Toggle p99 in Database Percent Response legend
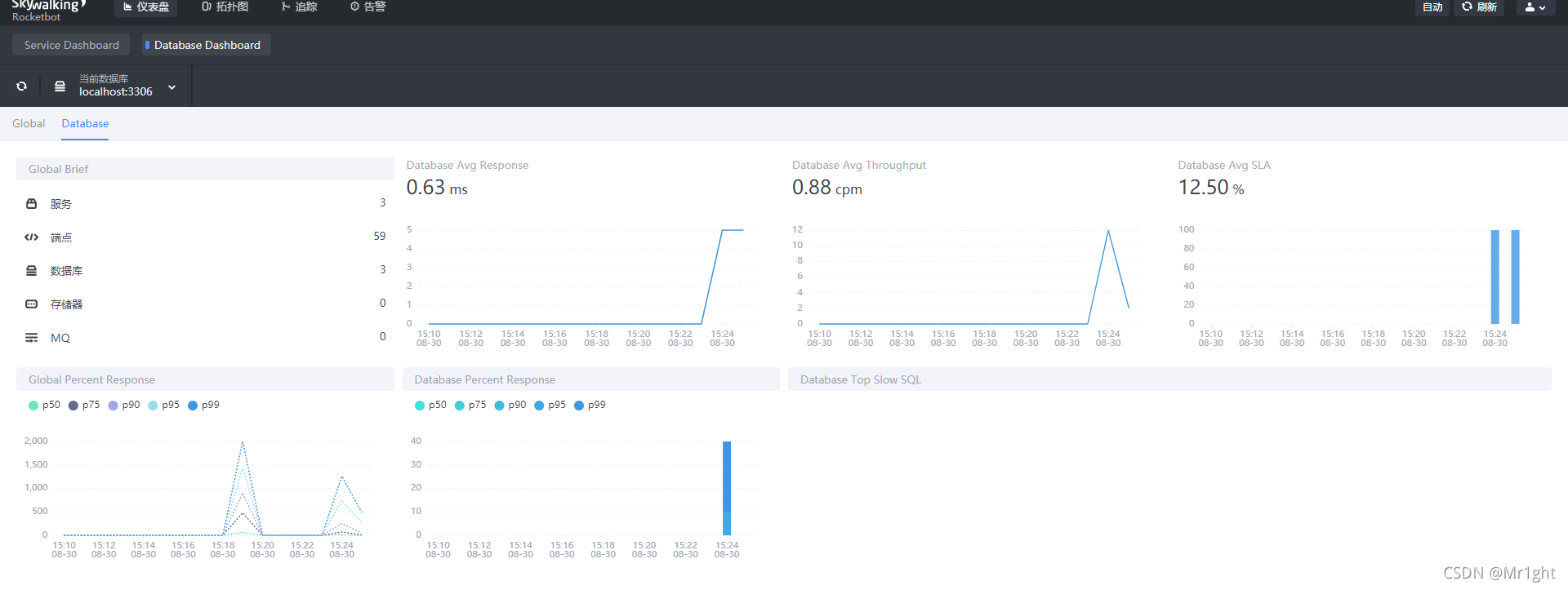 [590, 405]
